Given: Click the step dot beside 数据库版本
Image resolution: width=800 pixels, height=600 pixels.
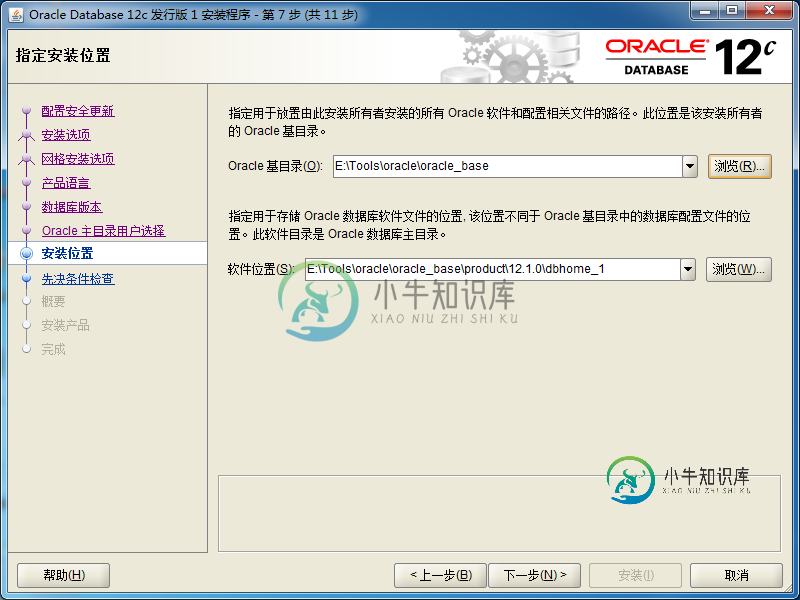Looking at the screenshot, I should pyautogui.click(x=27, y=207).
